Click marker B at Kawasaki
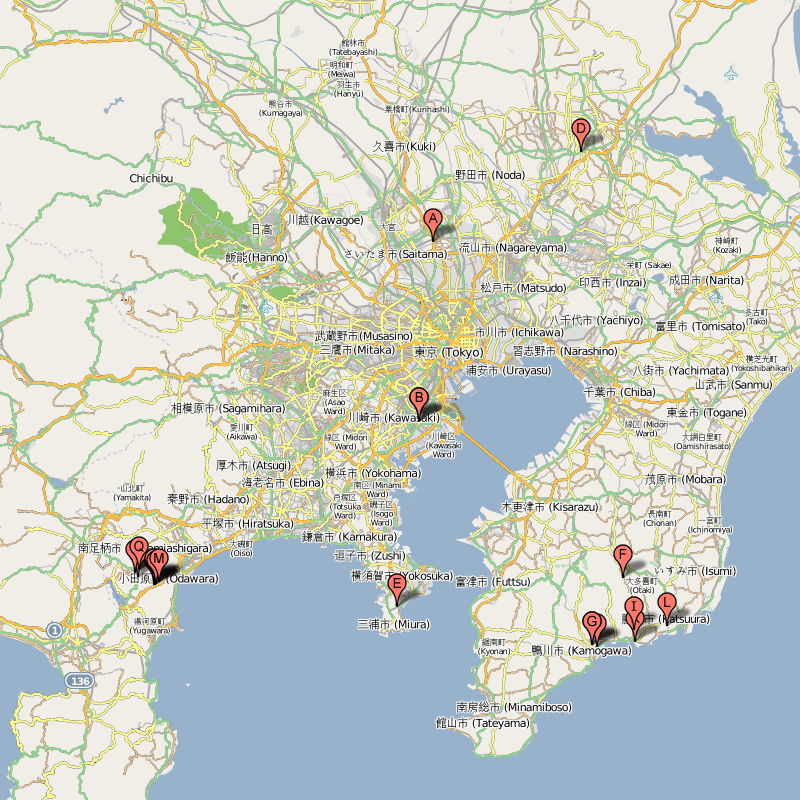This screenshot has width=800, height=800. point(417,397)
